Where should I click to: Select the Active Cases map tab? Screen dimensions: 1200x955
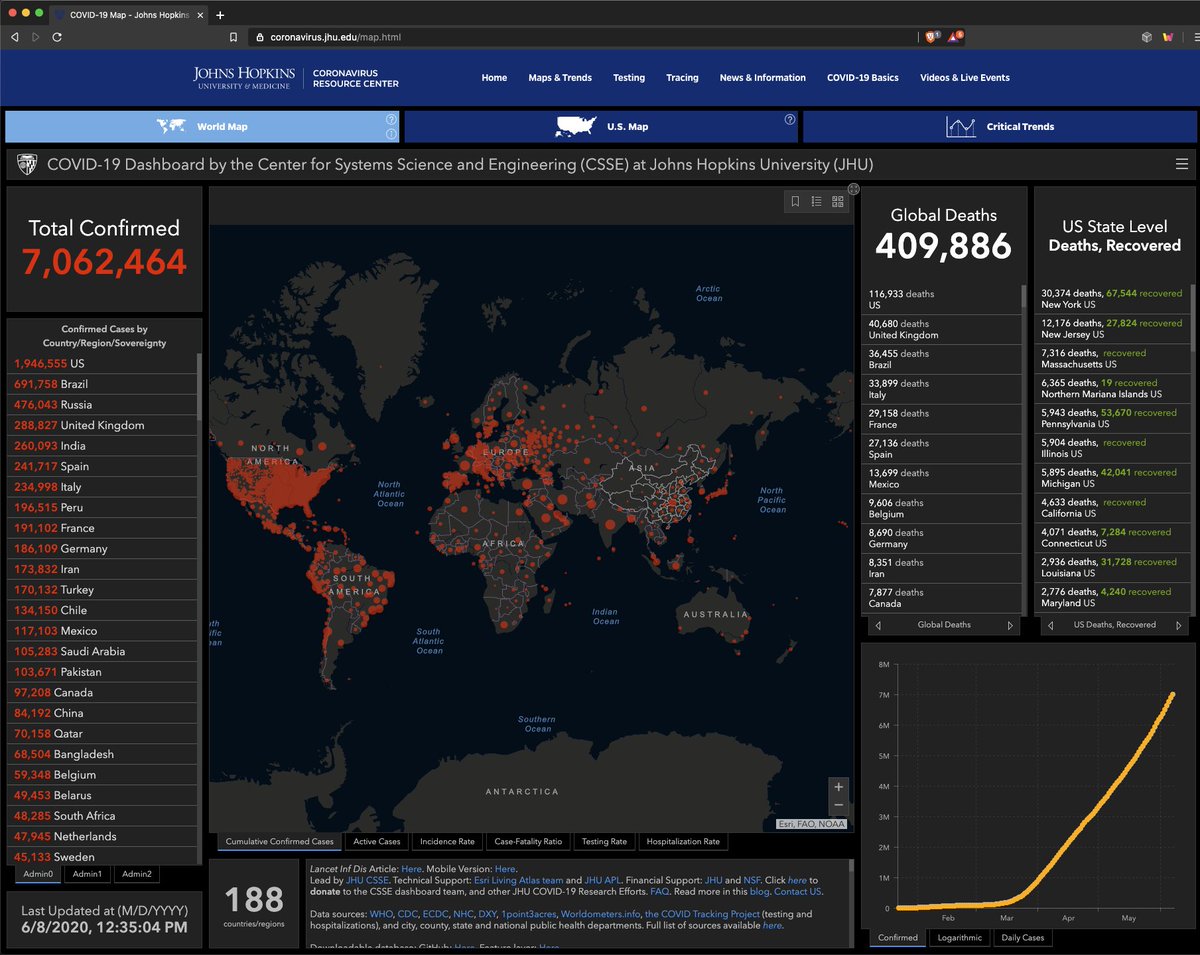(377, 842)
